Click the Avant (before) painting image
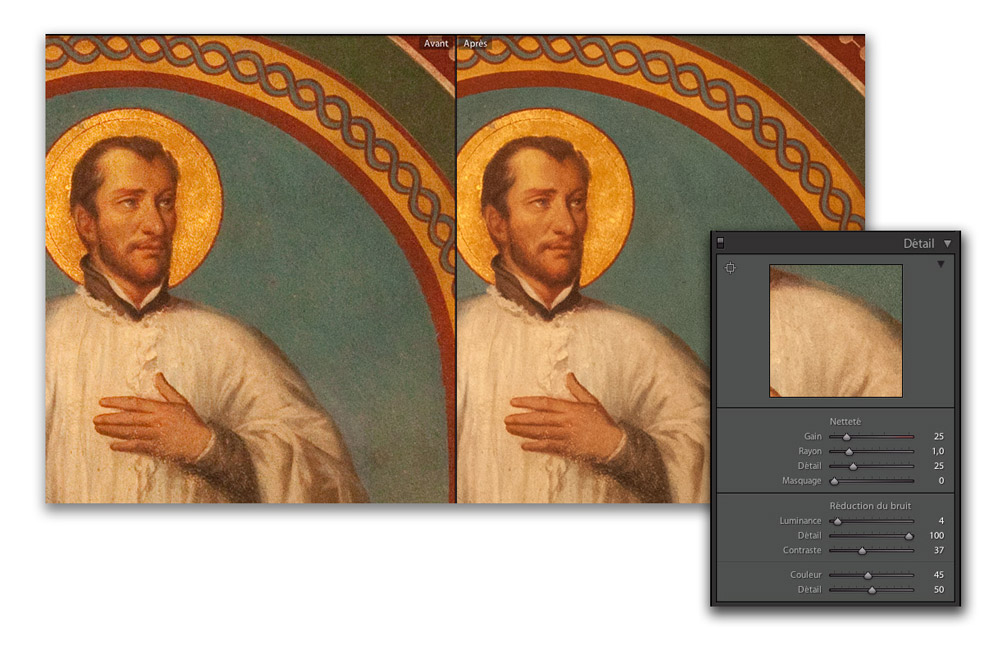This screenshot has width=1000, height=670. pyautogui.click(x=251, y=269)
